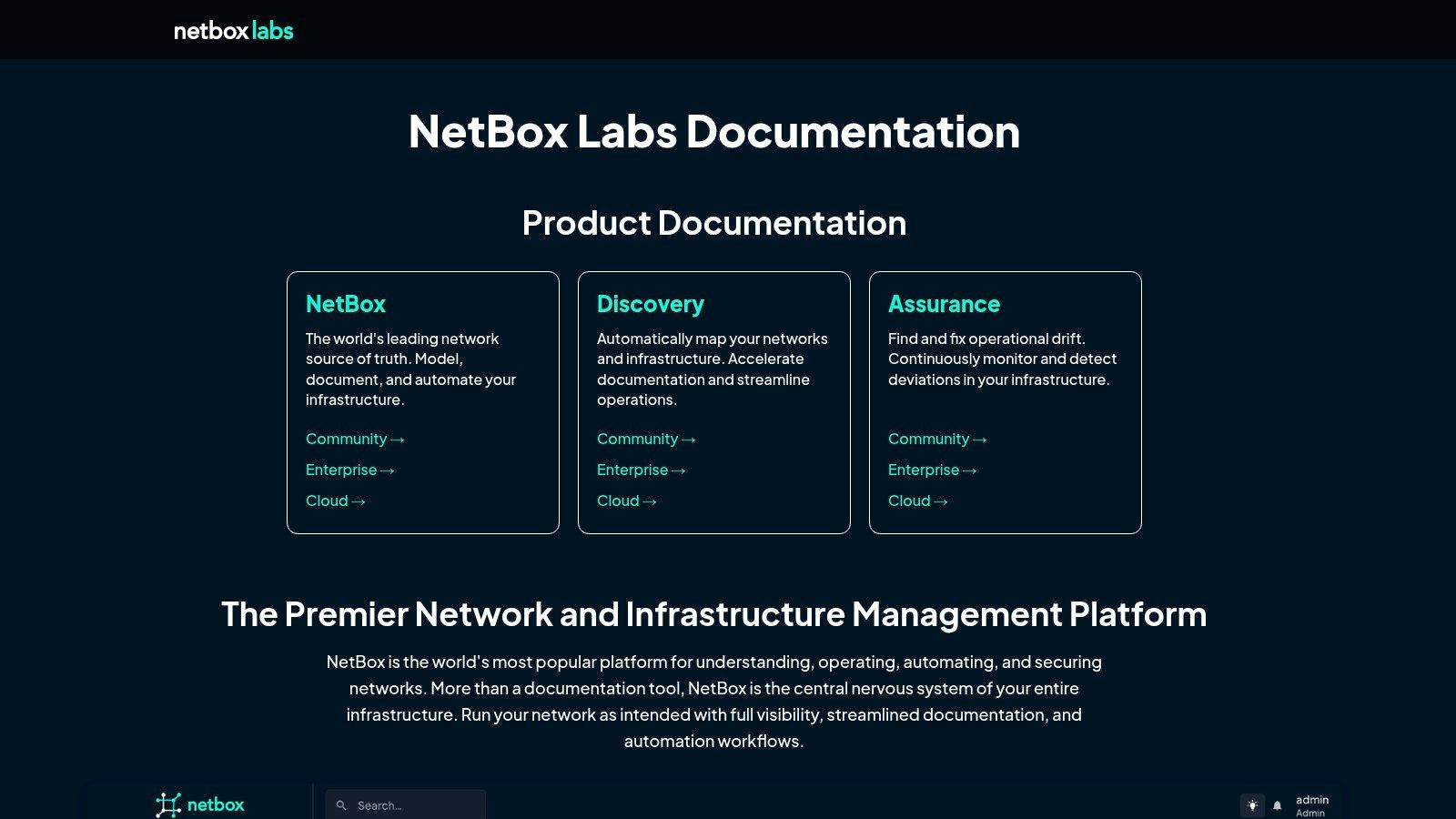Viewport: 1456px width, 819px height.
Task: Open NetBox Community documentation link
Action: click(354, 439)
